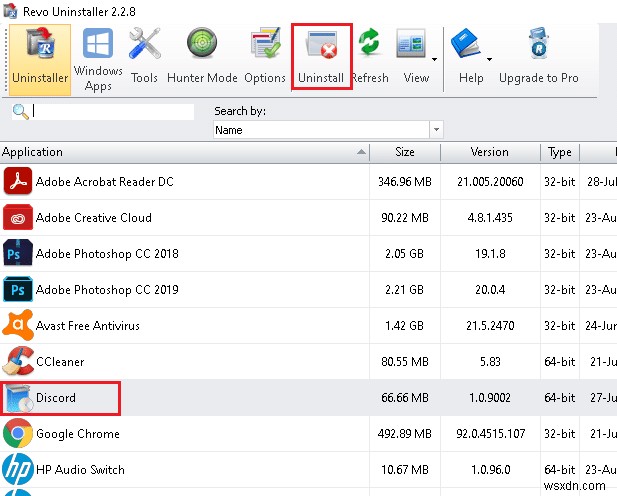Select the CCleaner entry
Viewport: 617px width, 496px height.
pos(308,362)
